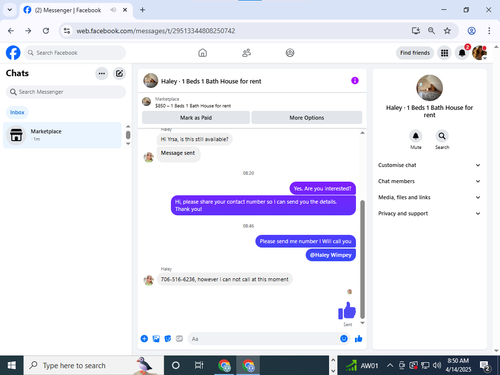
Task: Open the account profile picture menu
Action: 479,53
